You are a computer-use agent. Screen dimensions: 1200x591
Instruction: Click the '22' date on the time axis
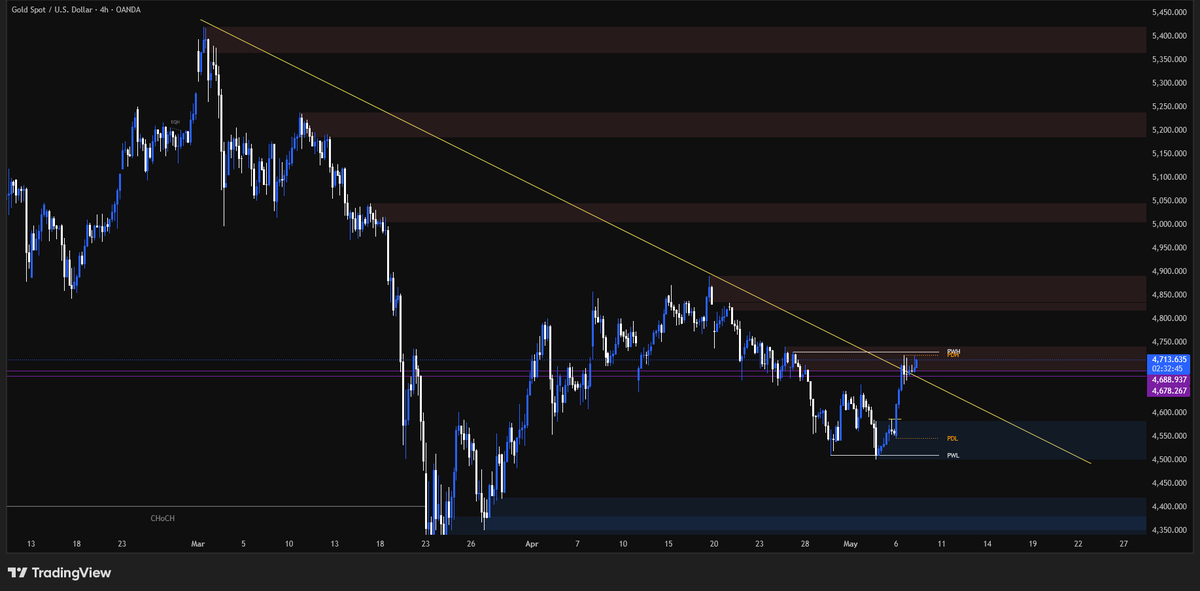[x=1077, y=544]
